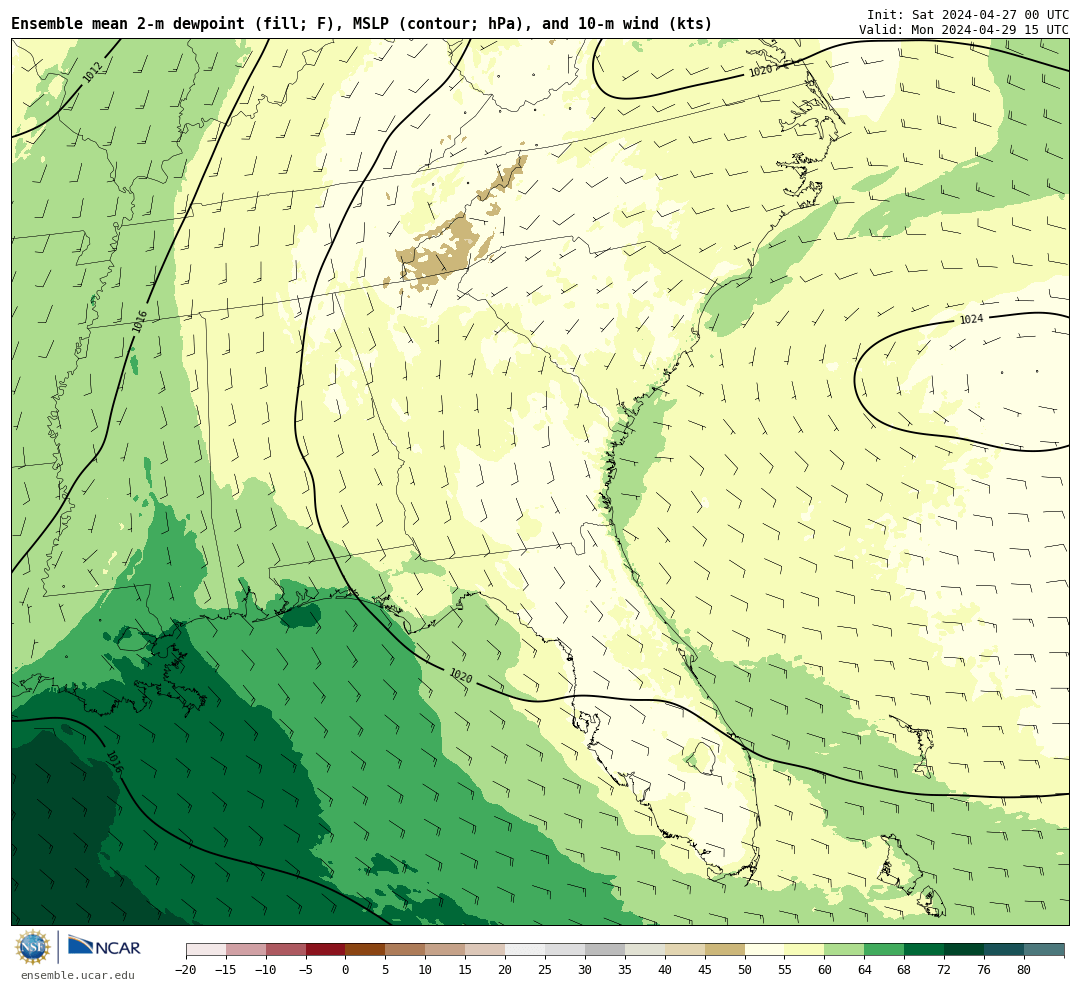
Task: Click the 72 colorbar tick label
Action: [x=945, y=970]
